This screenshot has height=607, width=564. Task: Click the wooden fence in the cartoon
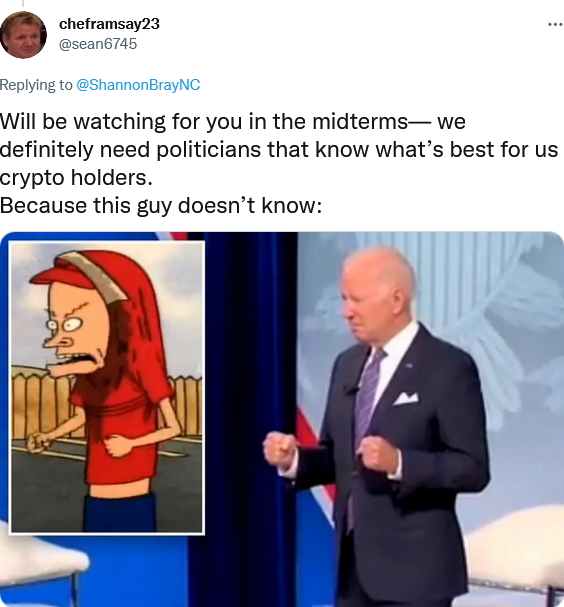click(39, 403)
